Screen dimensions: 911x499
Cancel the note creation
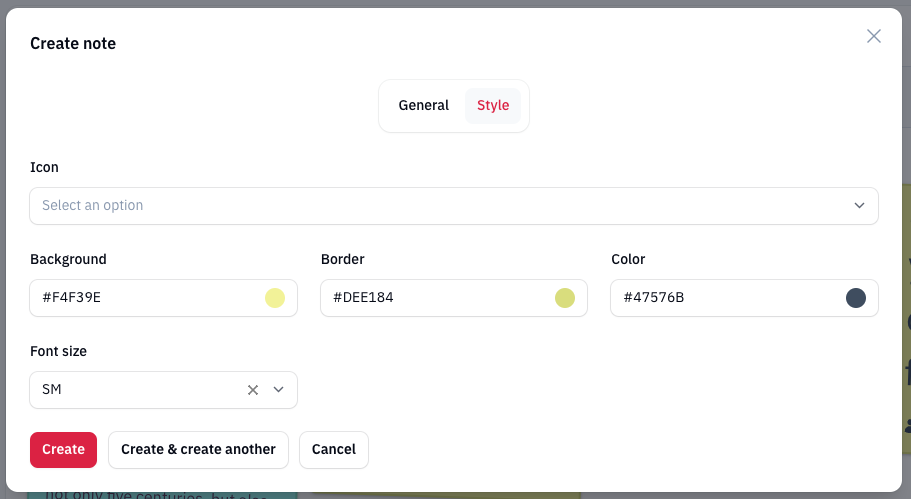click(333, 450)
